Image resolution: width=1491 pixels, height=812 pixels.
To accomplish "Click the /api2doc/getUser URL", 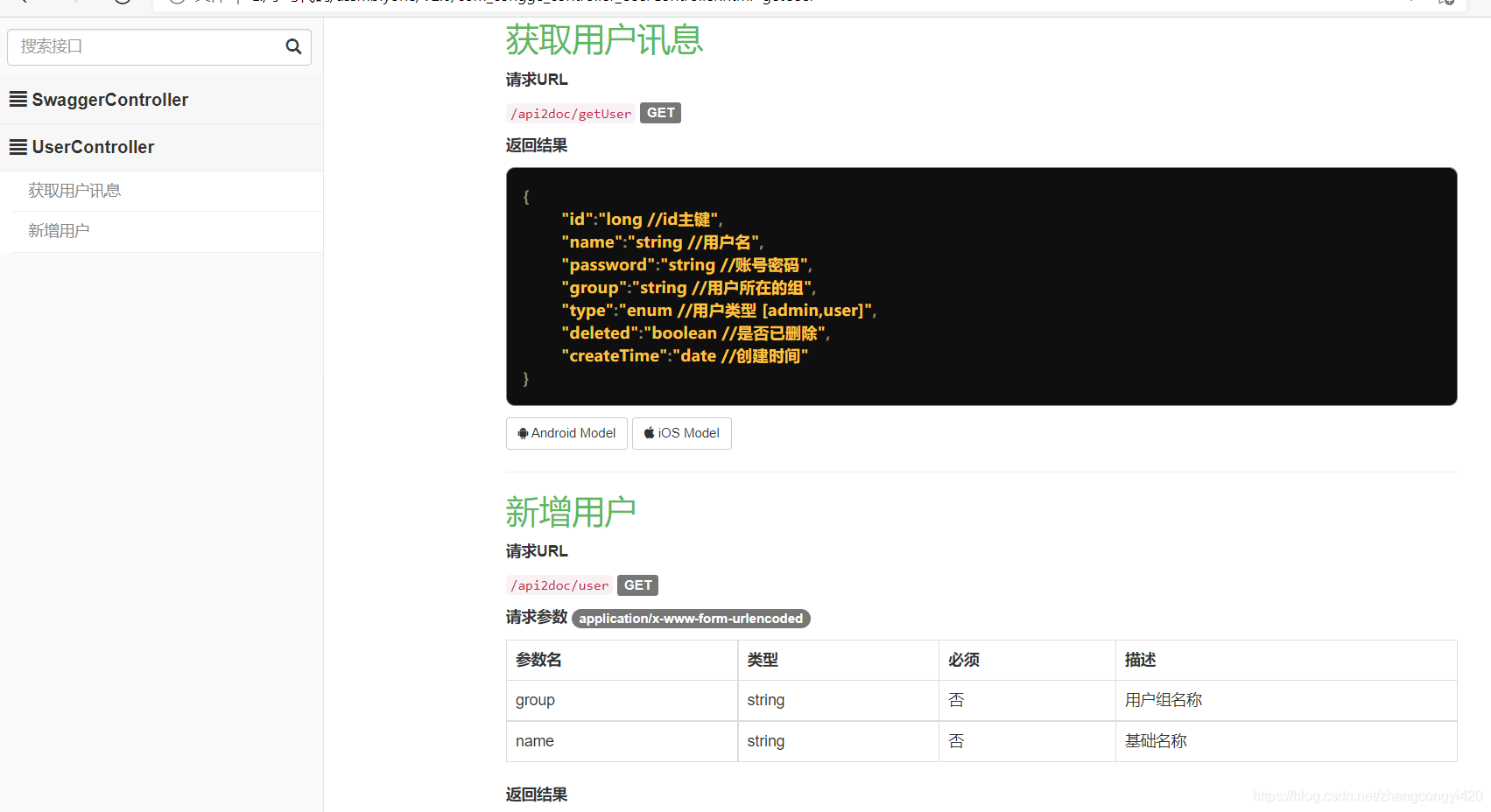I will tap(571, 114).
